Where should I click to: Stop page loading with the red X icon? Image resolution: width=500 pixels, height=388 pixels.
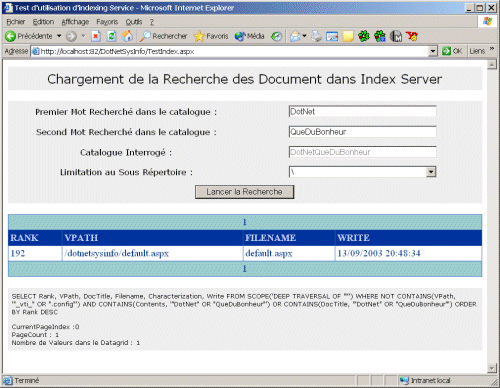pos(96,36)
